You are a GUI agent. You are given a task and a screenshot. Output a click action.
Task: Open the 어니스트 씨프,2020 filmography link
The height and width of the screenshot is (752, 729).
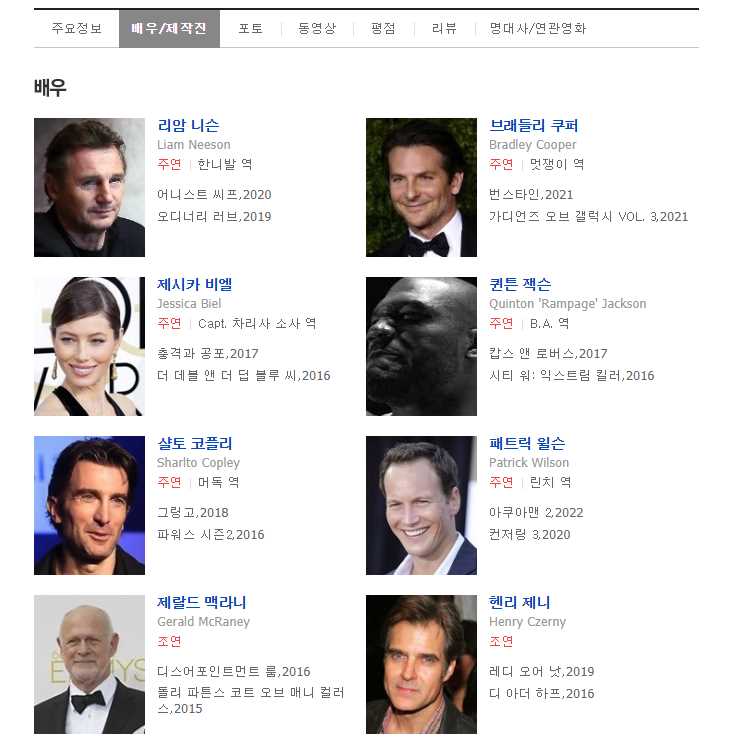click(x=214, y=195)
